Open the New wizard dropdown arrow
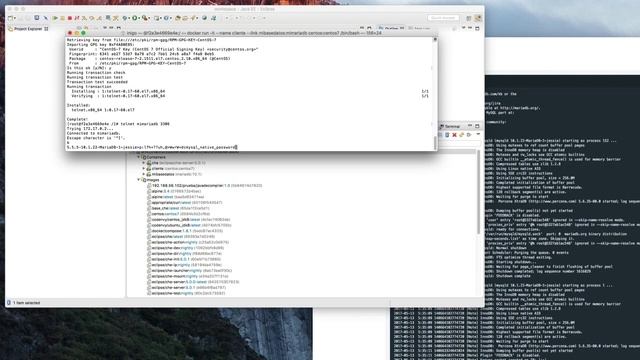 [x=15, y=18]
